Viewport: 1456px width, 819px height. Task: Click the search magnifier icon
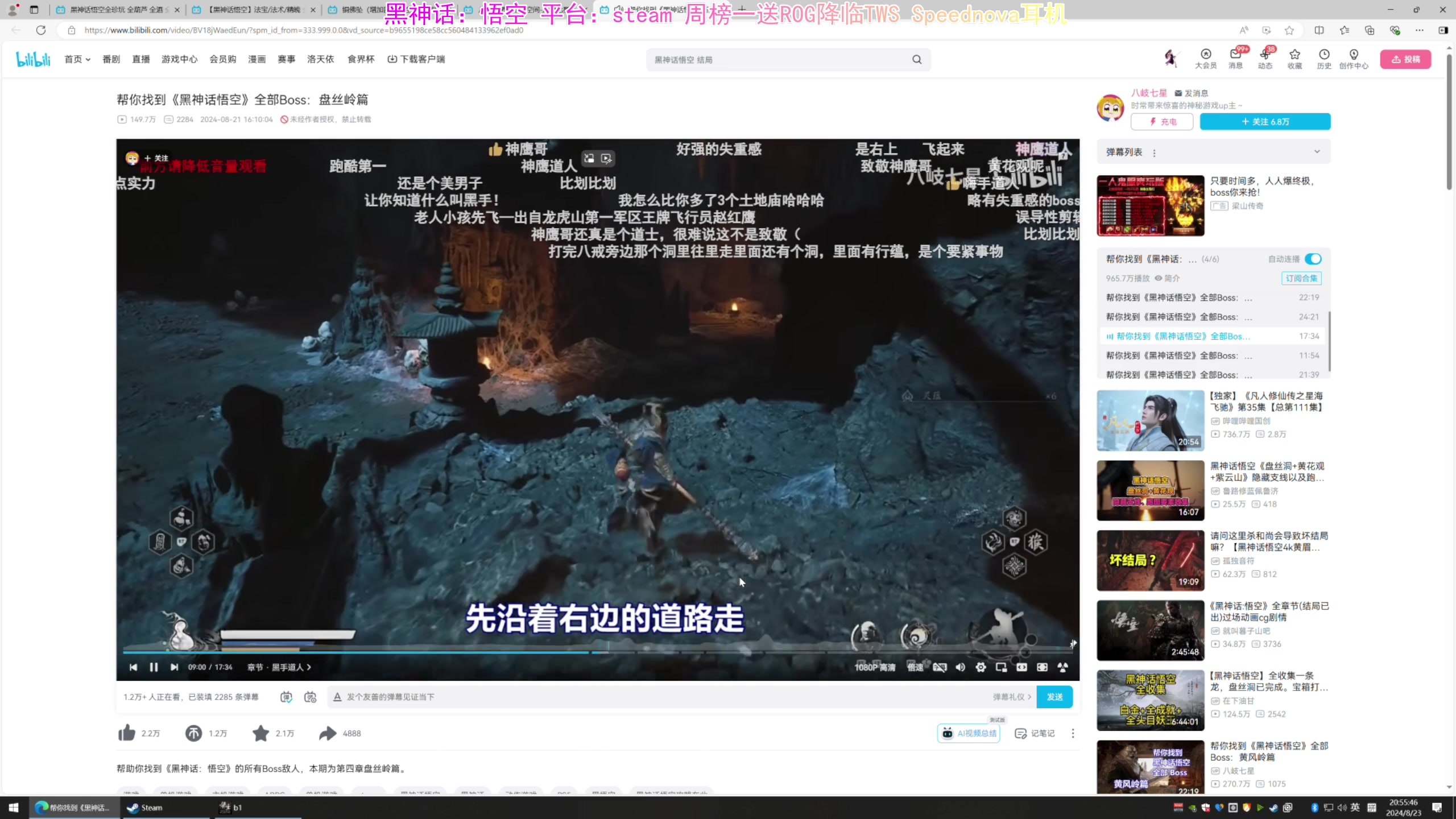[x=917, y=60]
